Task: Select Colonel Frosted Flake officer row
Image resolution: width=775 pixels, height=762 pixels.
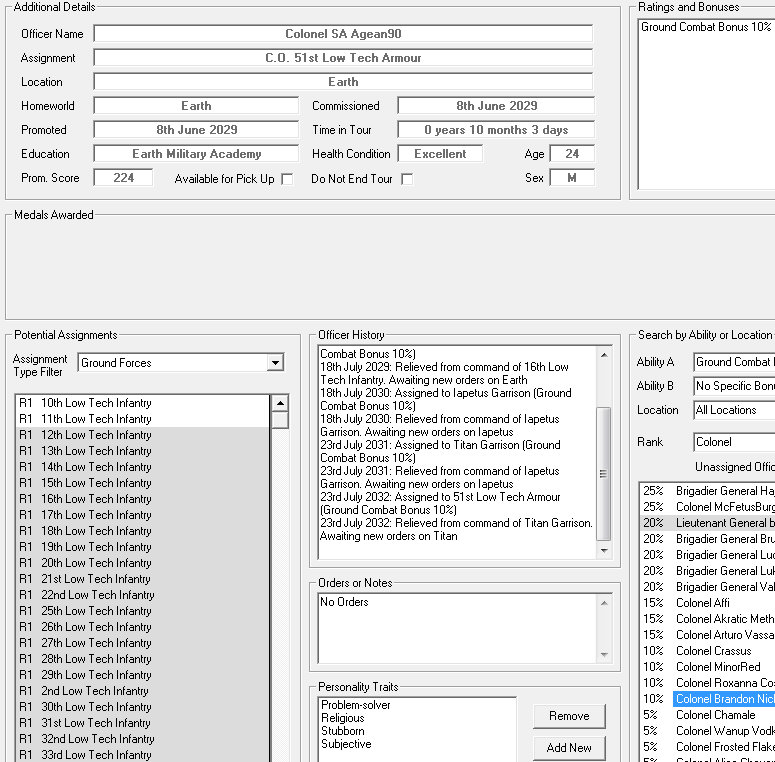Action: click(708, 747)
